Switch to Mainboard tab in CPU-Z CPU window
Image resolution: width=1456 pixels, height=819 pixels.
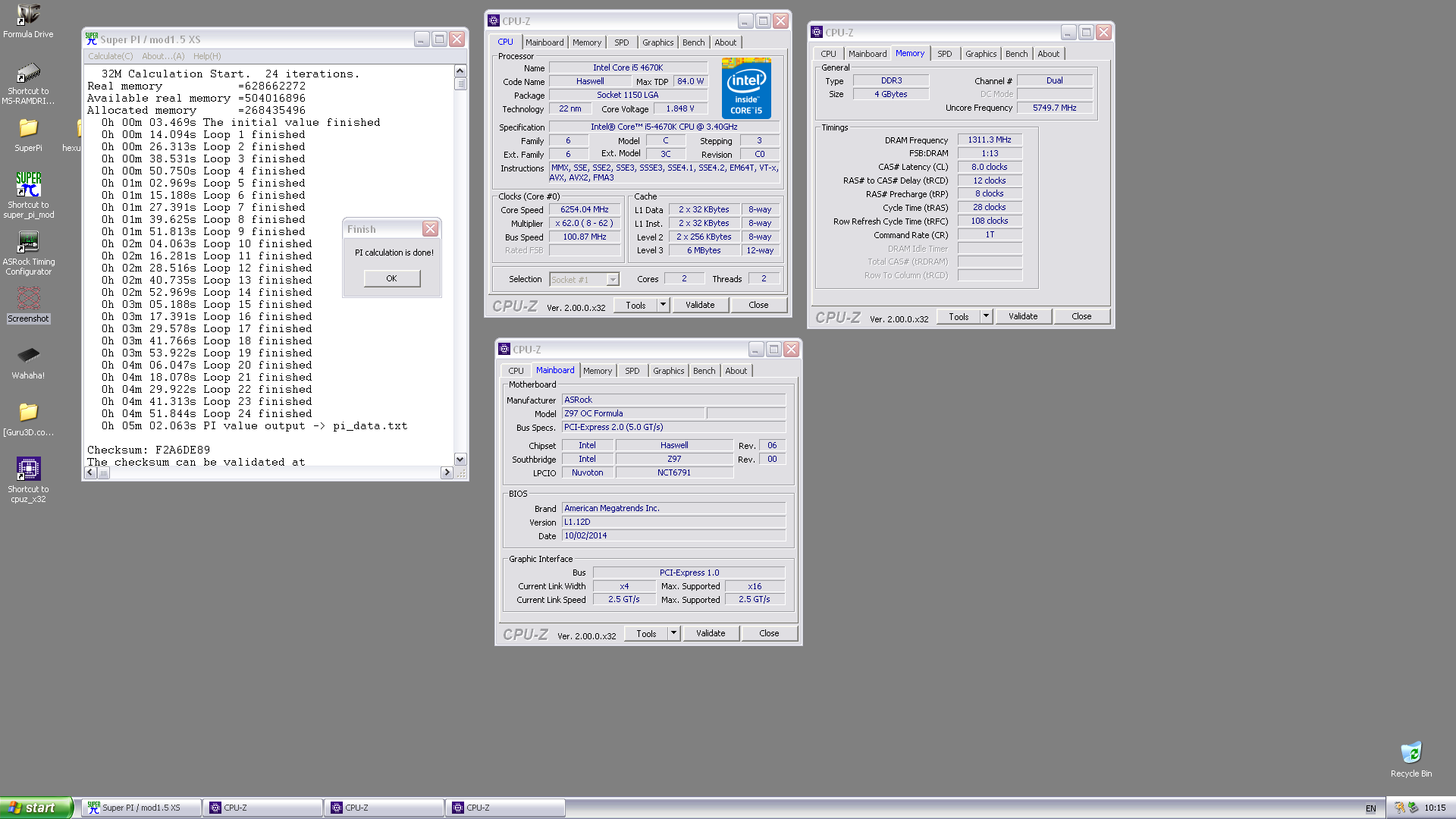(544, 42)
